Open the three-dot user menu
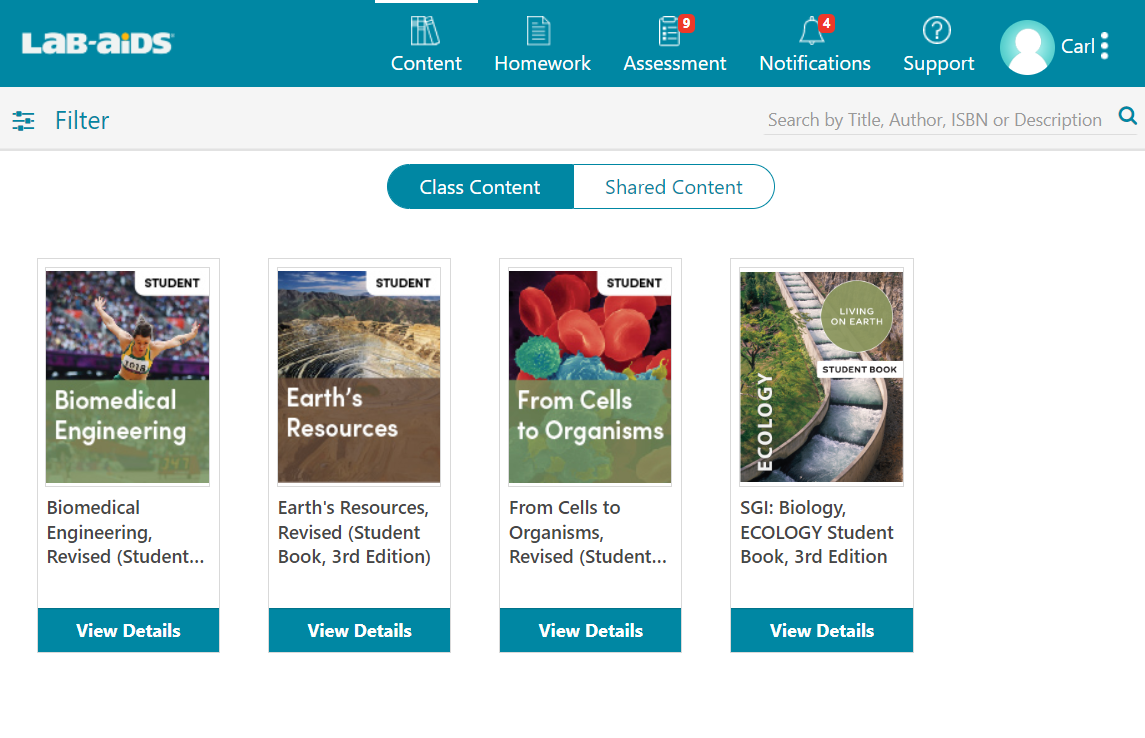Screen dimensions: 1145x738 [x=1104, y=46]
